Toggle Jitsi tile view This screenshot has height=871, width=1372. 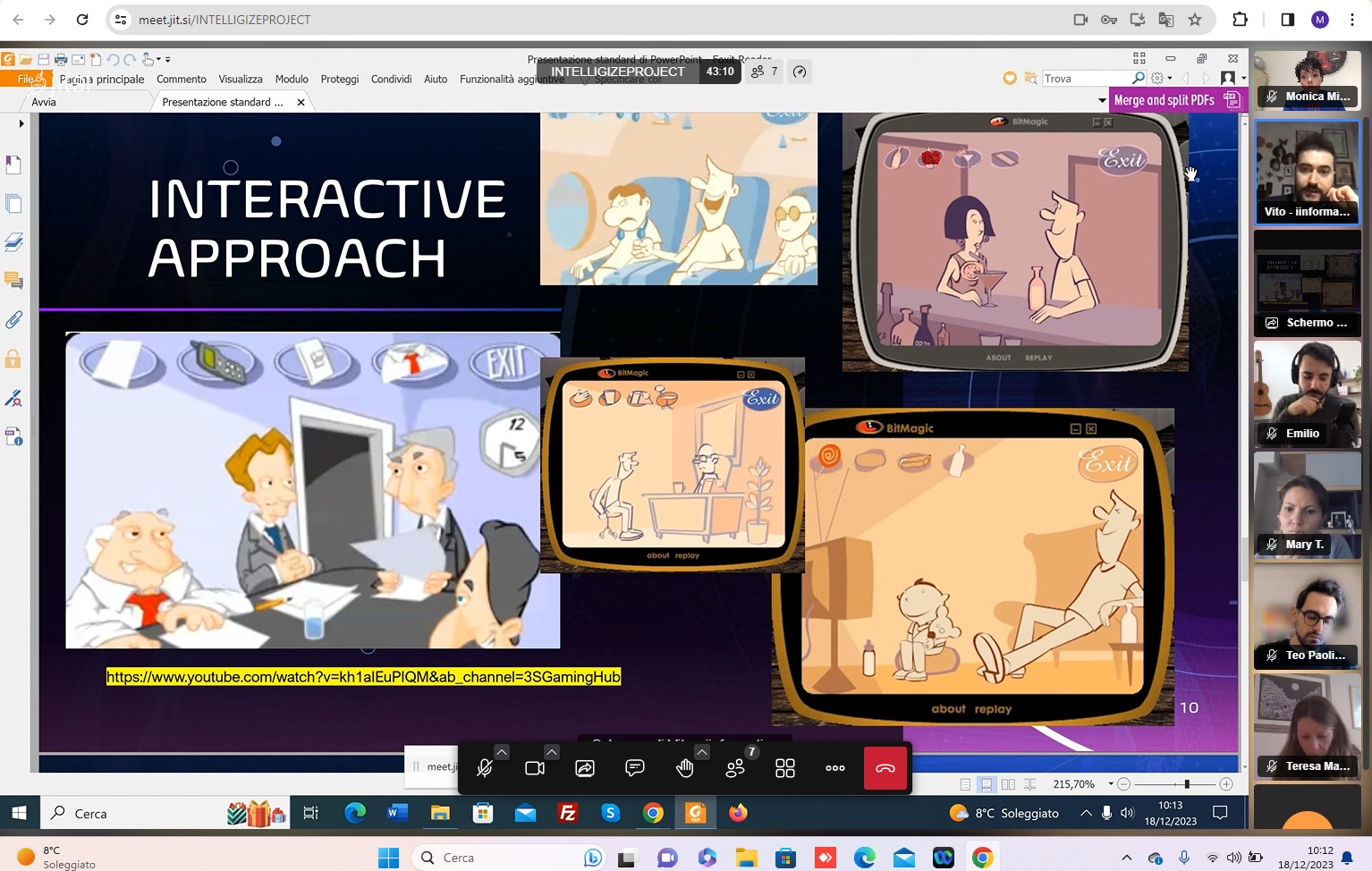pos(785,768)
